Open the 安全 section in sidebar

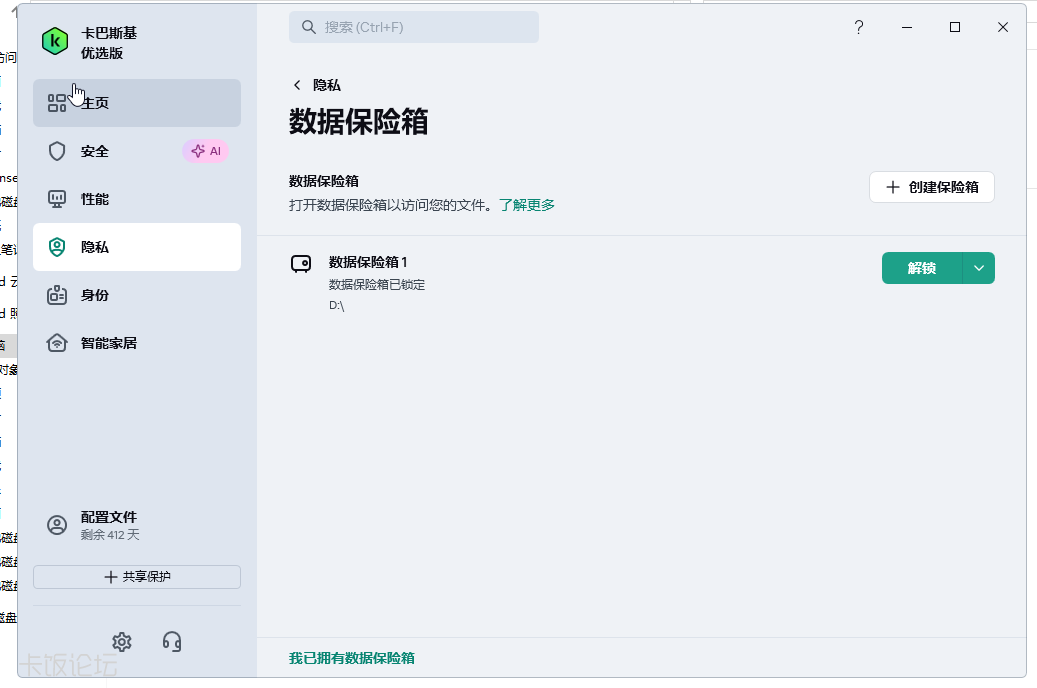point(137,151)
